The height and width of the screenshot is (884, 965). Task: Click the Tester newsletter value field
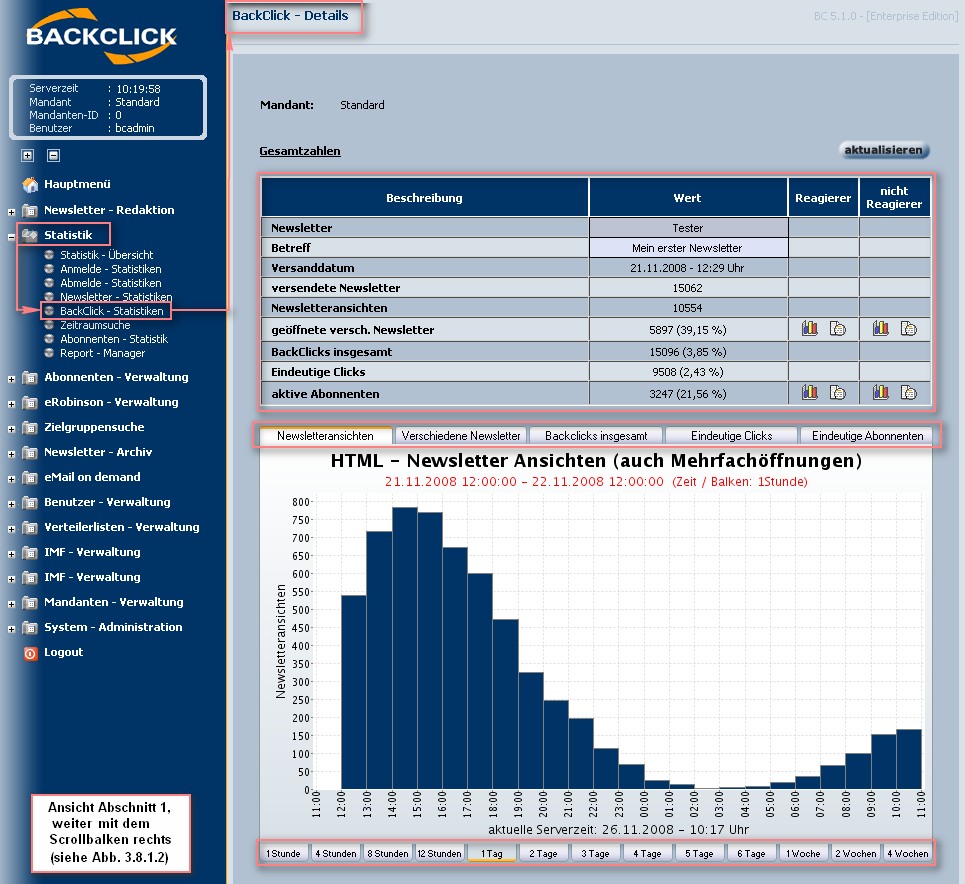[688, 228]
